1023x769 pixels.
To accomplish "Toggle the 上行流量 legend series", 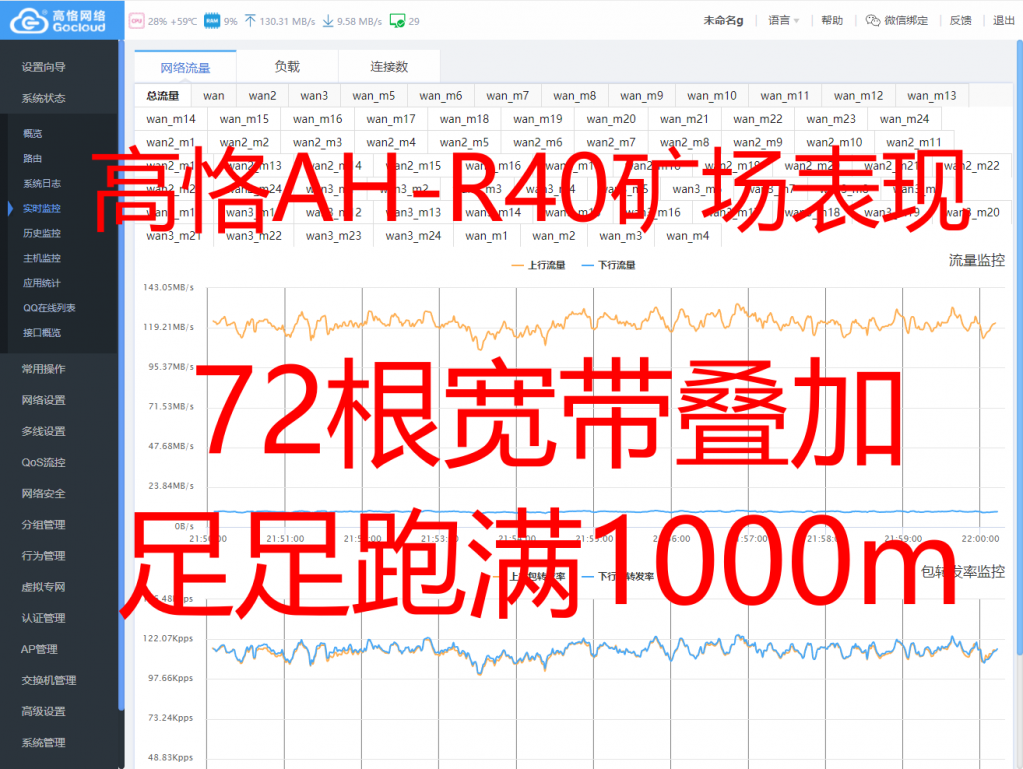I will tap(538, 265).
